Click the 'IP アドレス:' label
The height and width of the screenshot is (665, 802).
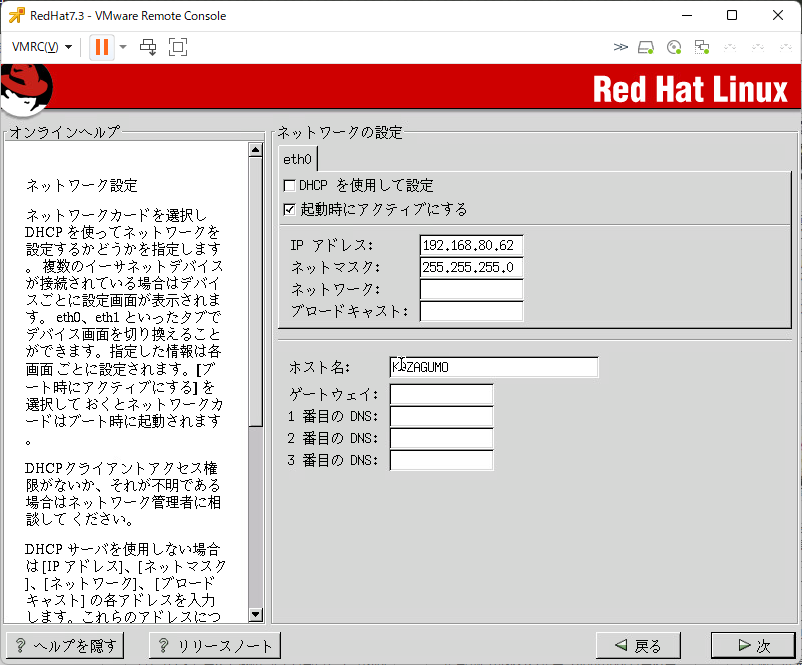[x=332, y=246]
